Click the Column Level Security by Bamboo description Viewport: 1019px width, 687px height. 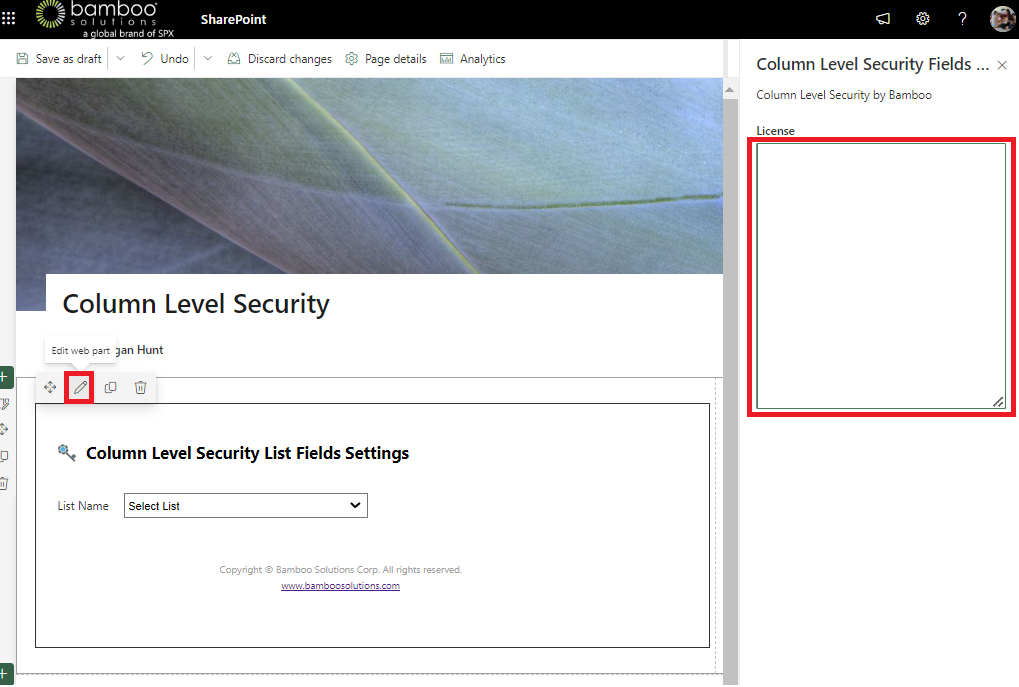tap(844, 95)
